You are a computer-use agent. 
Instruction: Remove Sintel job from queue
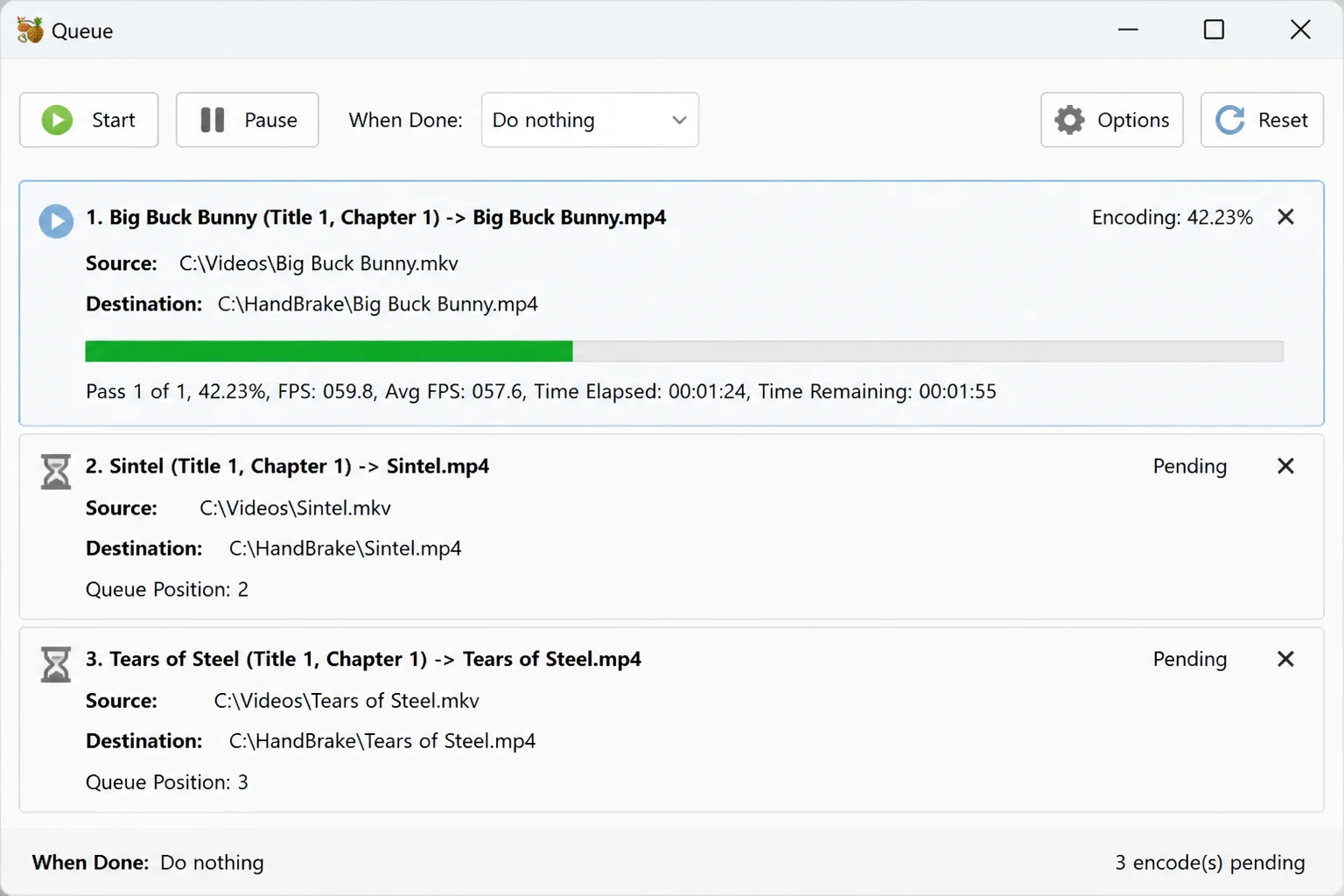[1285, 466]
